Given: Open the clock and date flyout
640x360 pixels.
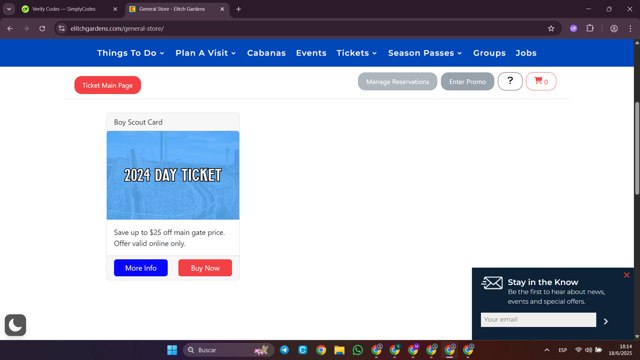Looking at the screenshot, I should (x=620, y=350).
